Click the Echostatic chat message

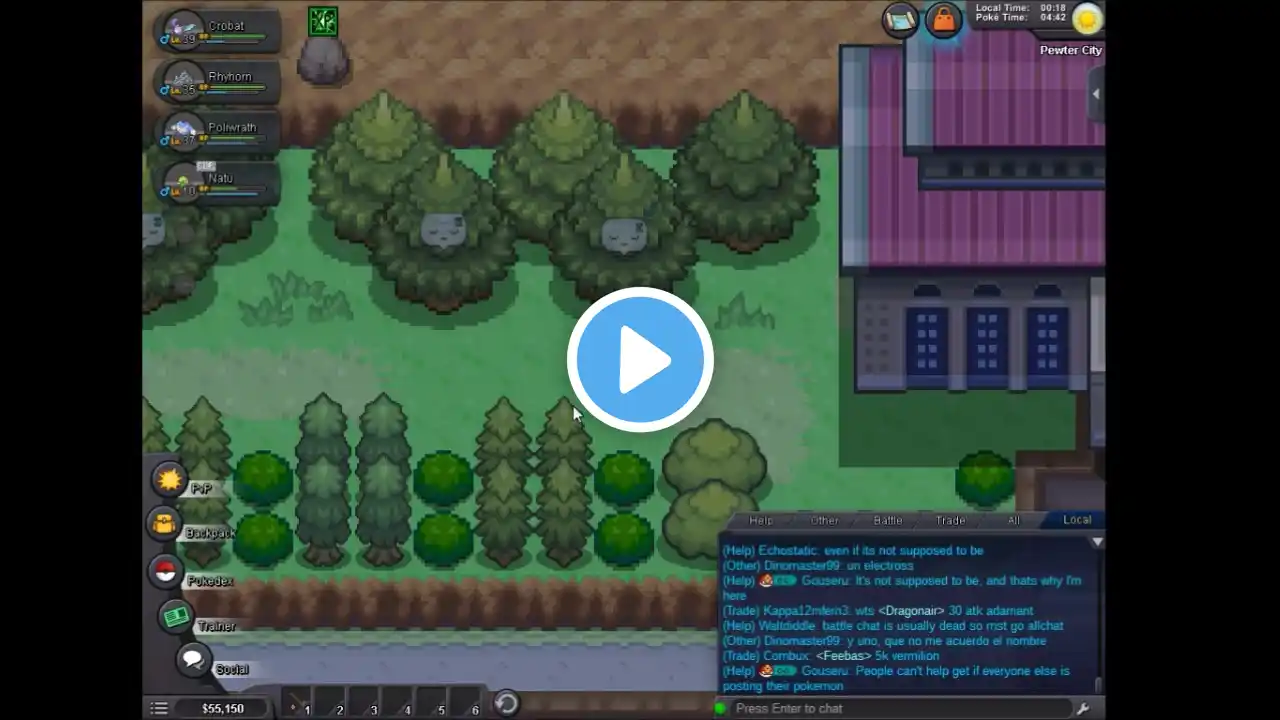(853, 550)
